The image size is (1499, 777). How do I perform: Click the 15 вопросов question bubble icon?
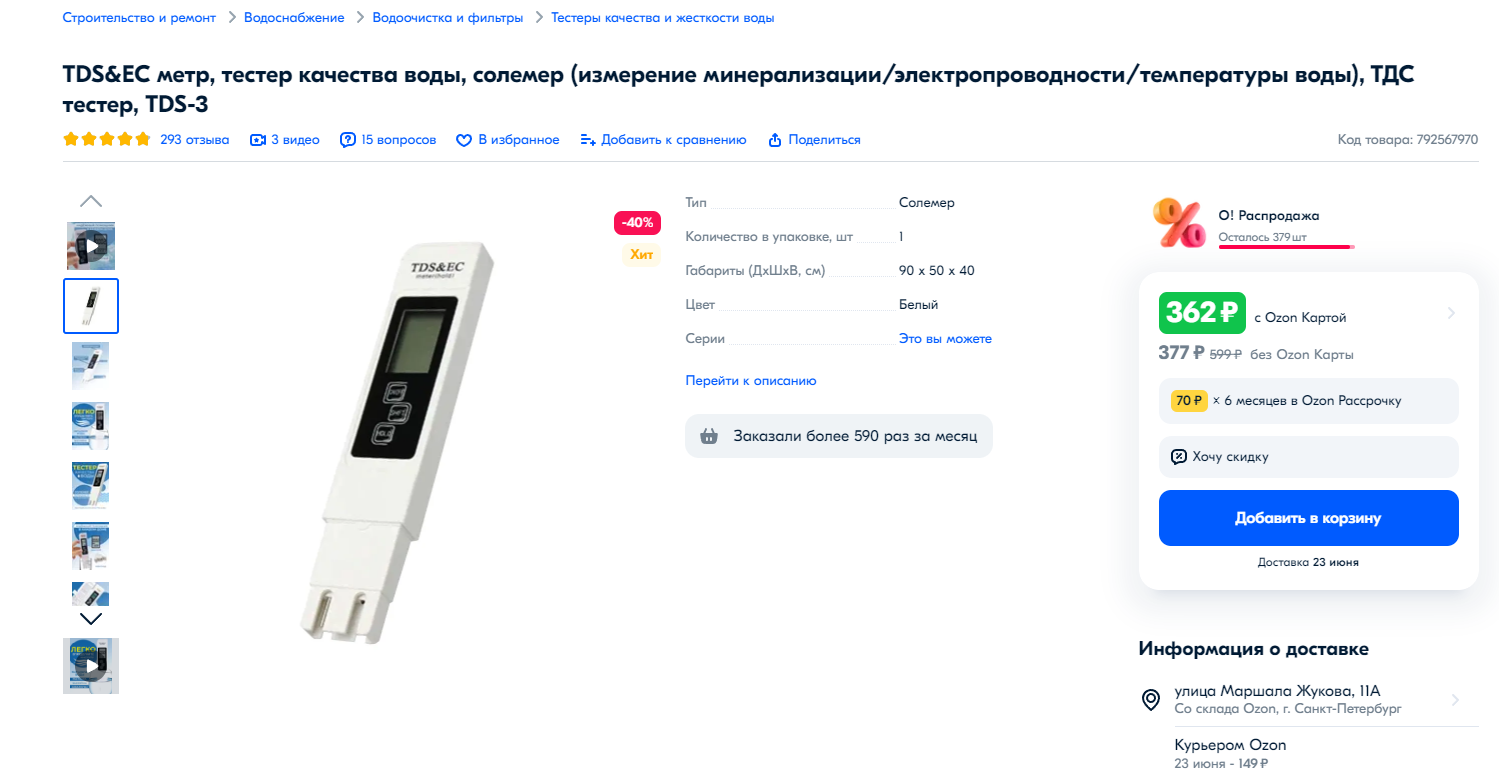[x=348, y=140]
